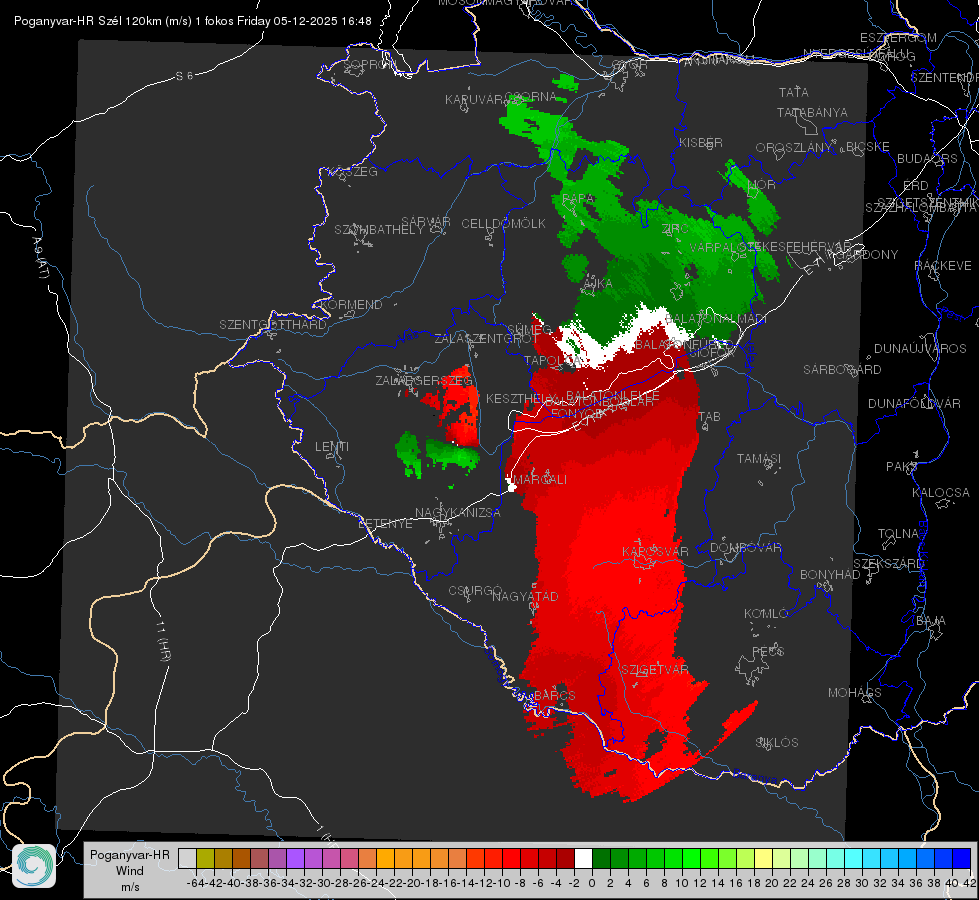Click the 'm/s' unit label in legend
The width and height of the screenshot is (979, 900).
tap(130, 887)
